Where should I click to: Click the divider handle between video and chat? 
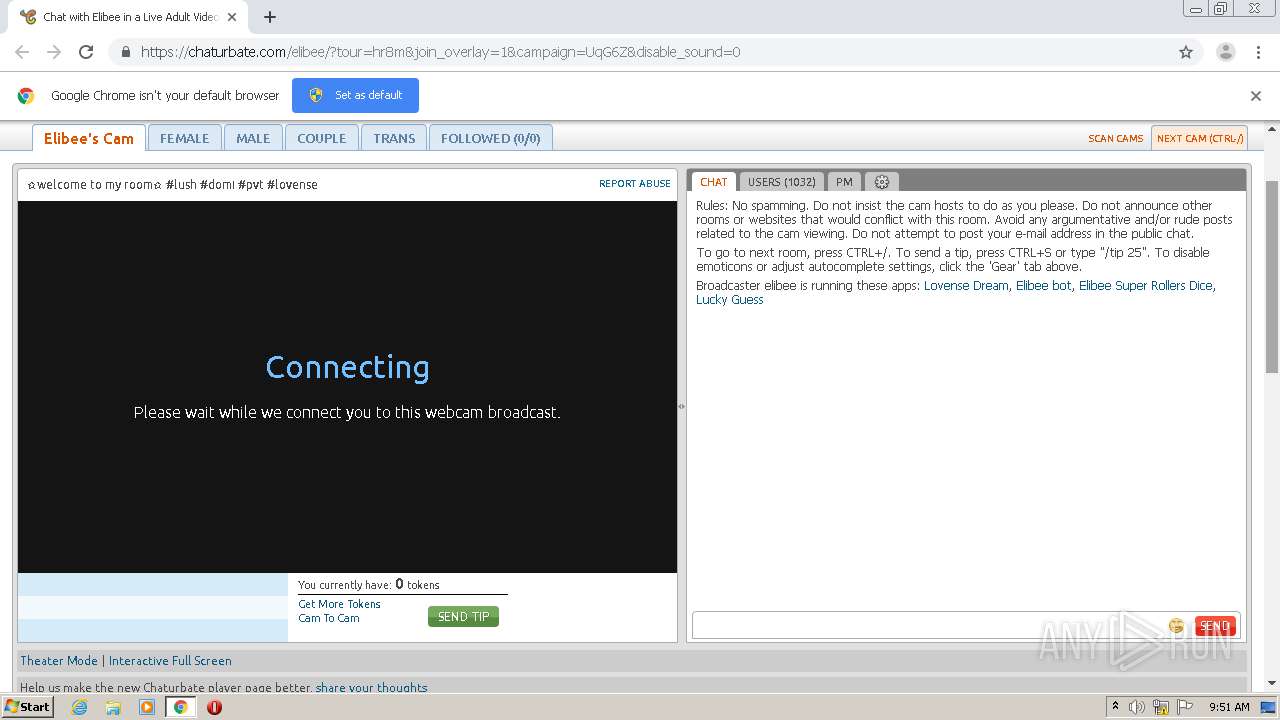pyautogui.click(x=682, y=406)
